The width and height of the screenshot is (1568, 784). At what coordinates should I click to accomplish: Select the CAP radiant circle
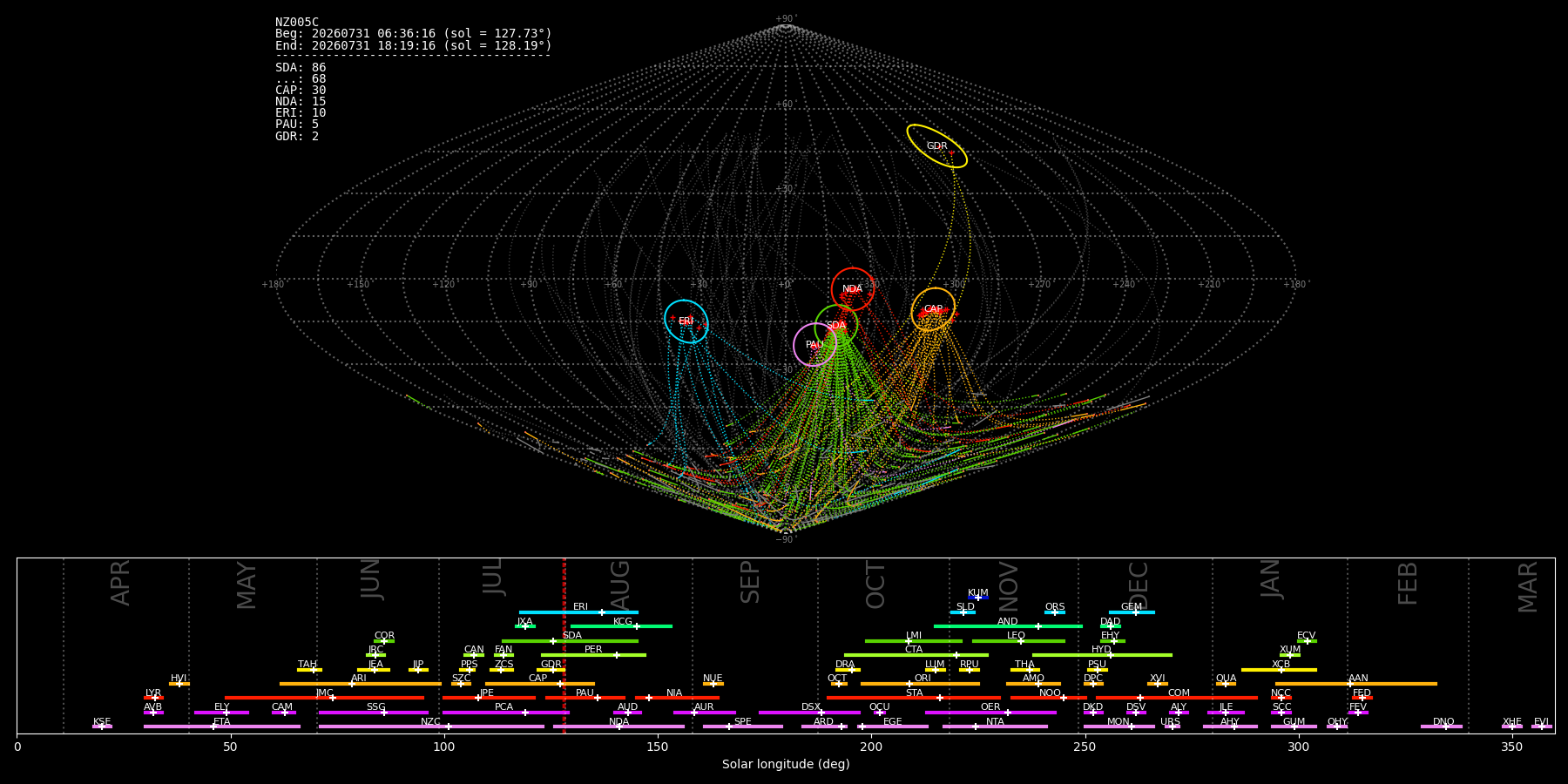(933, 309)
